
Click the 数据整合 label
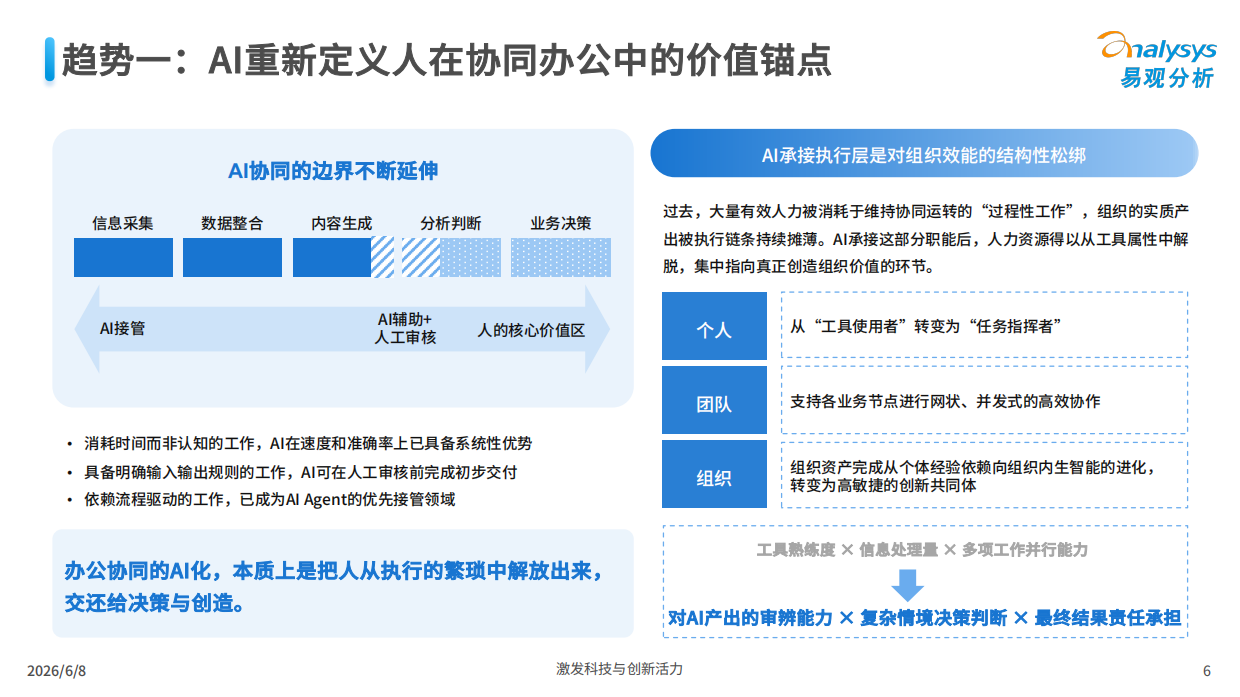coord(232,223)
